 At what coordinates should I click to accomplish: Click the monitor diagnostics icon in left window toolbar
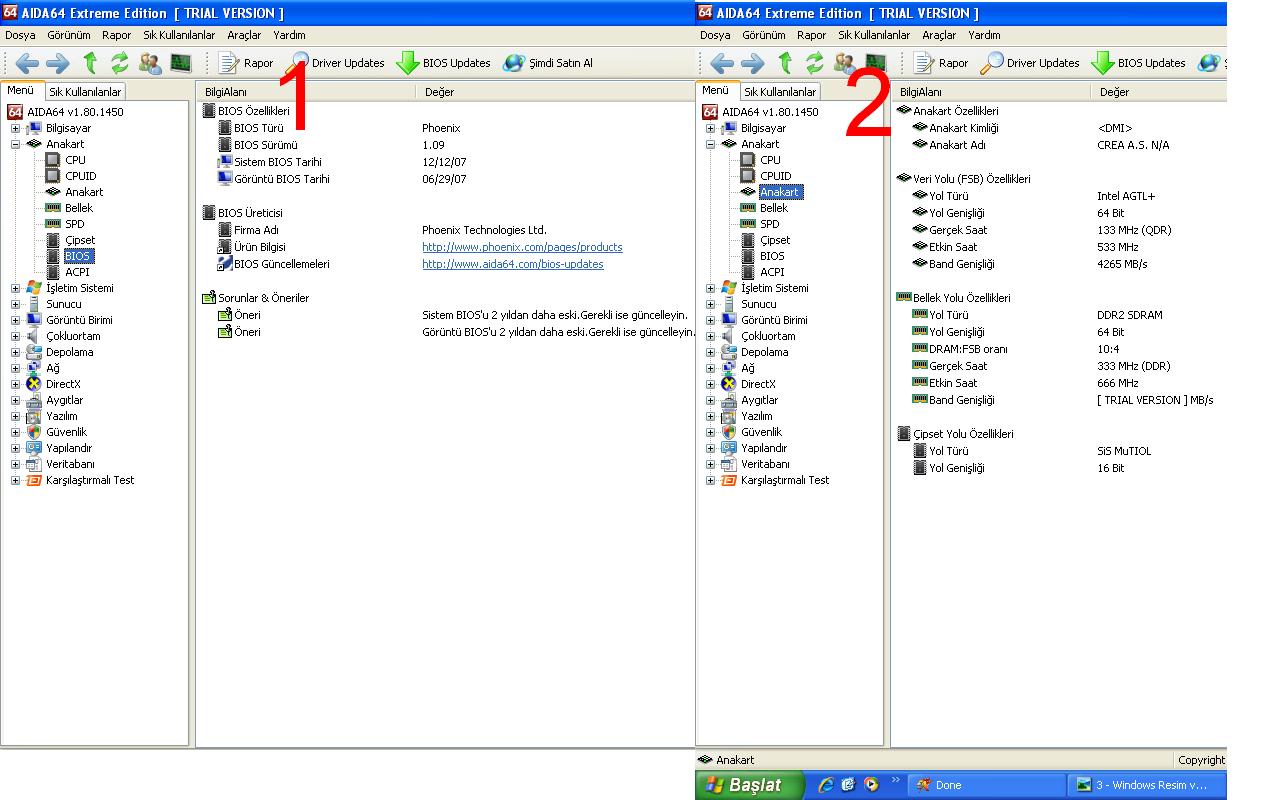[x=181, y=63]
